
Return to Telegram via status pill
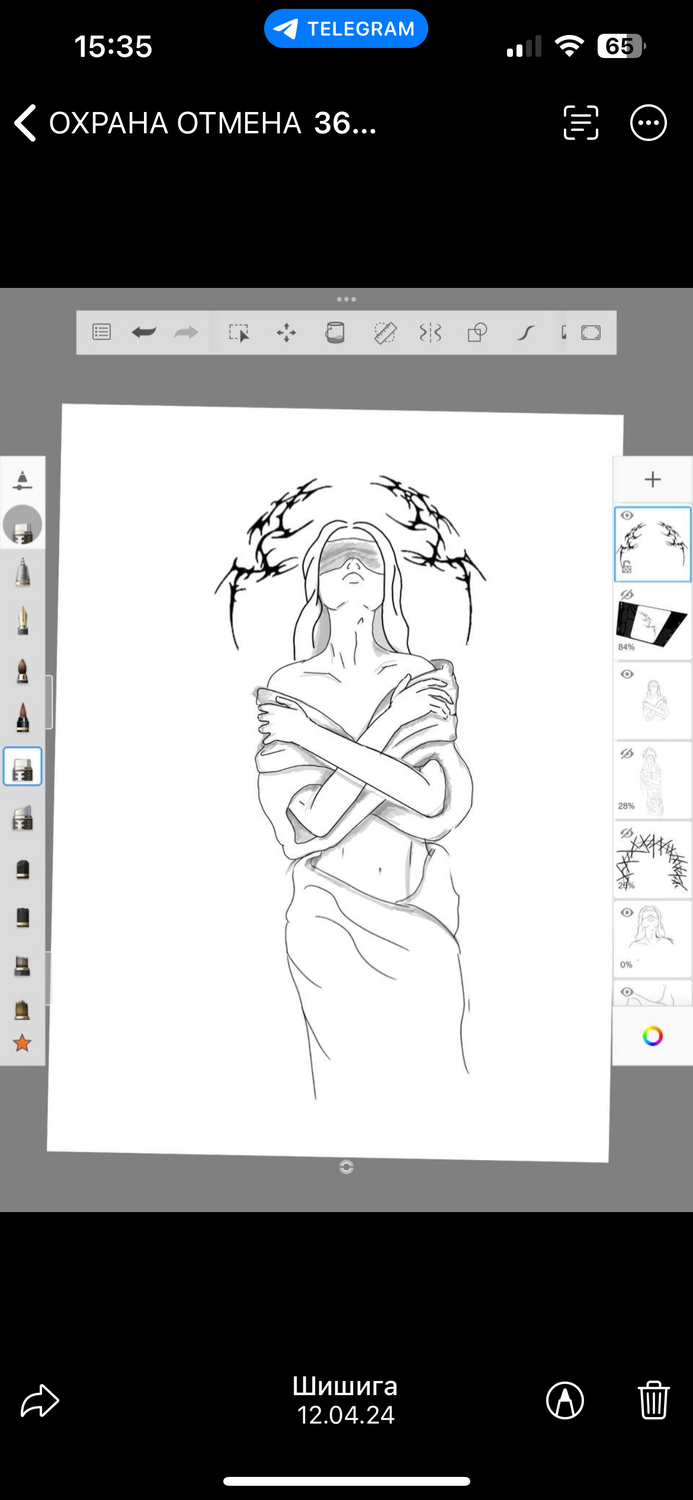point(346,29)
